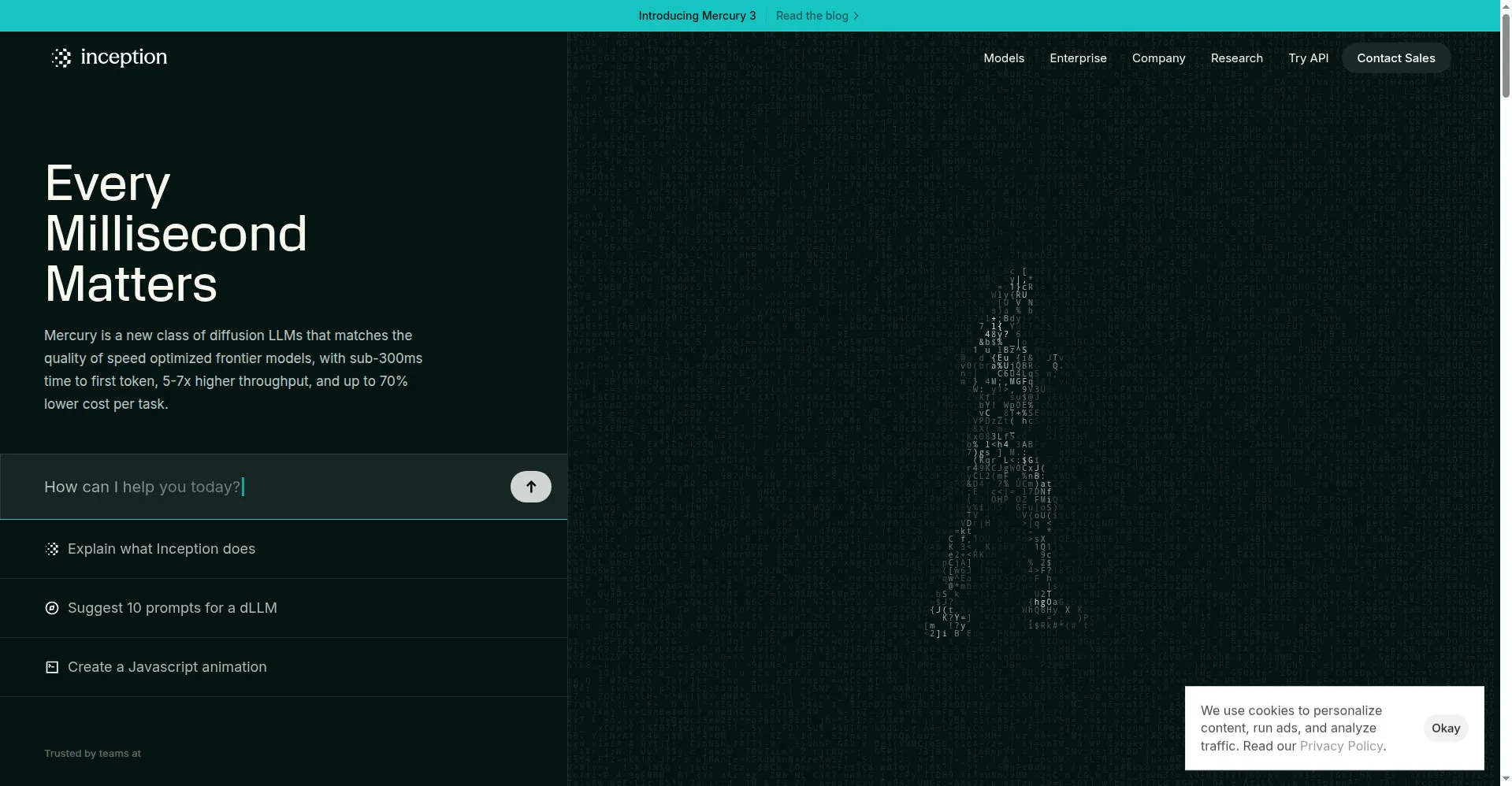Open the Read the blog link
The height and width of the screenshot is (786, 1512).
[817, 16]
